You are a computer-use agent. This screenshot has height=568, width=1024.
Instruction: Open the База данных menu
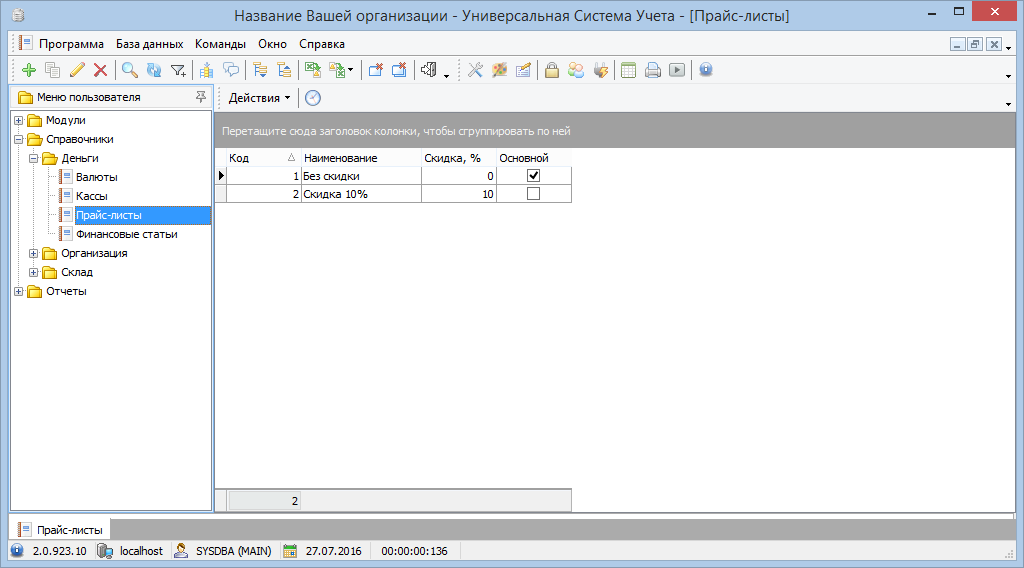149,44
